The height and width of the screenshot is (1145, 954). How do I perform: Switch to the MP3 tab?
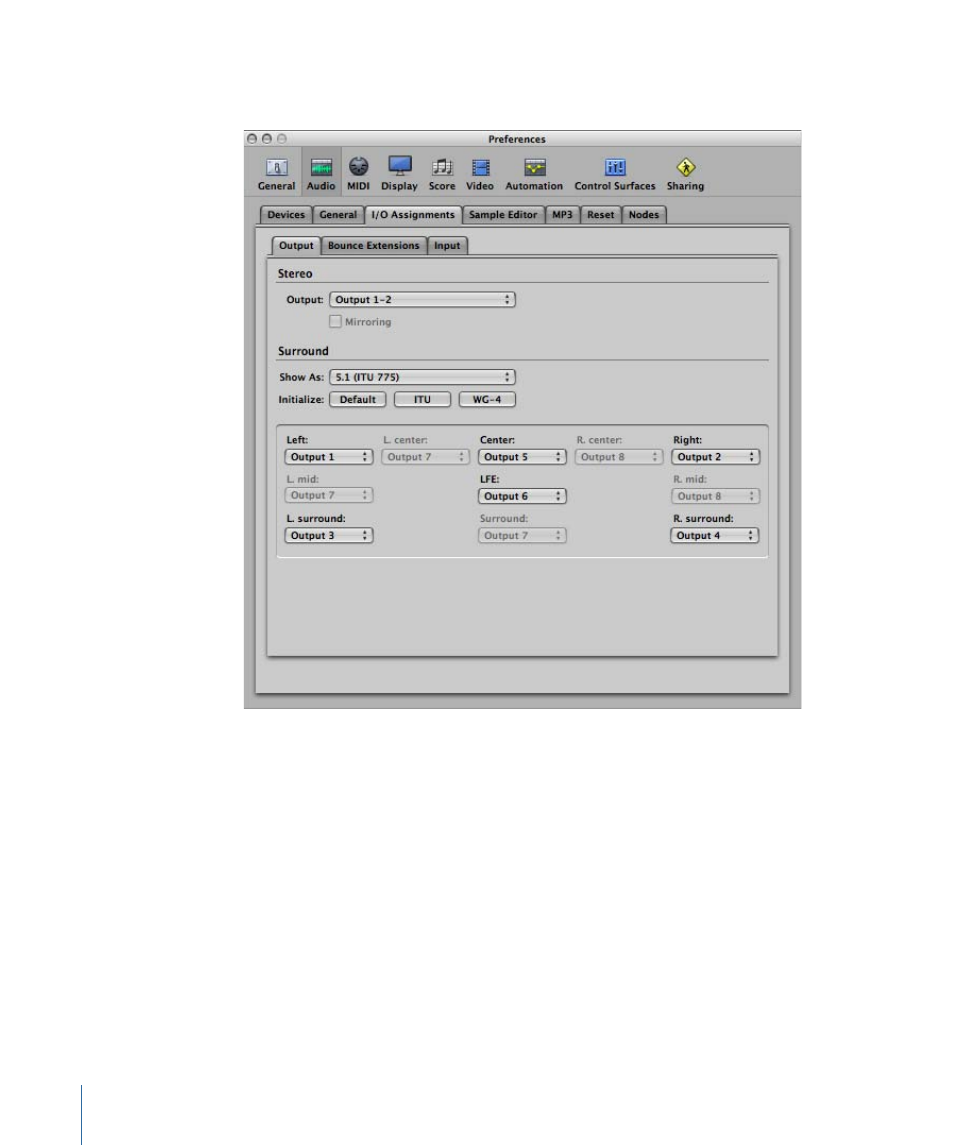pyautogui.click(x=562, y=215)
